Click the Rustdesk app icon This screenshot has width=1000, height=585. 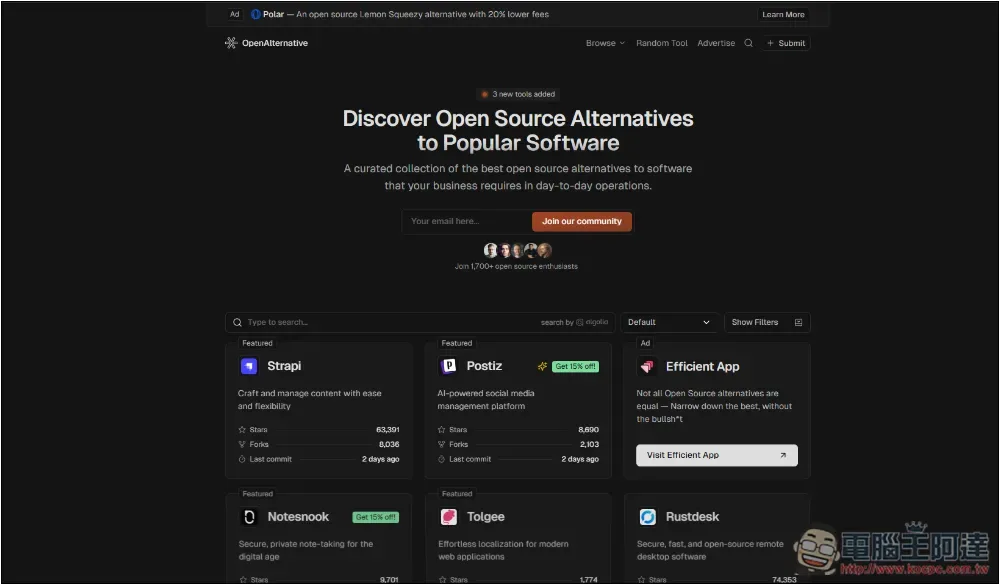[647, 517]
